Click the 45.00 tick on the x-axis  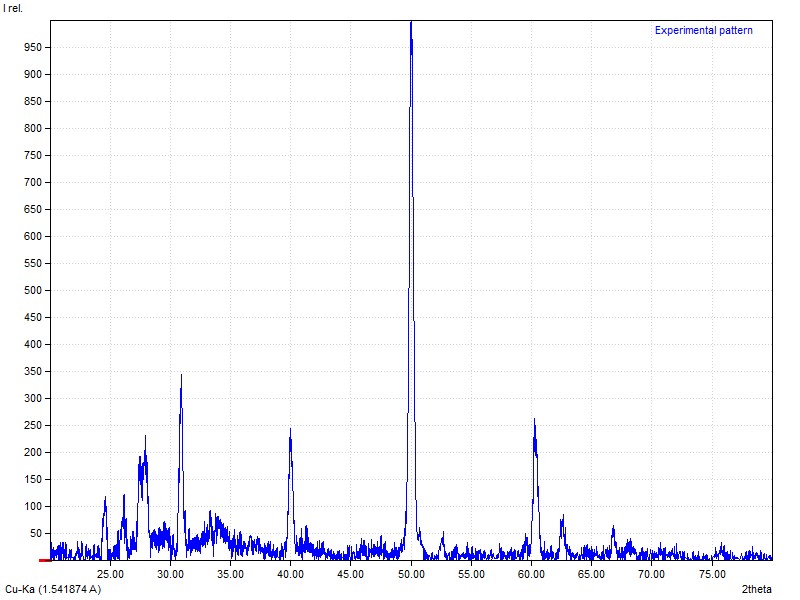(351, 574)
